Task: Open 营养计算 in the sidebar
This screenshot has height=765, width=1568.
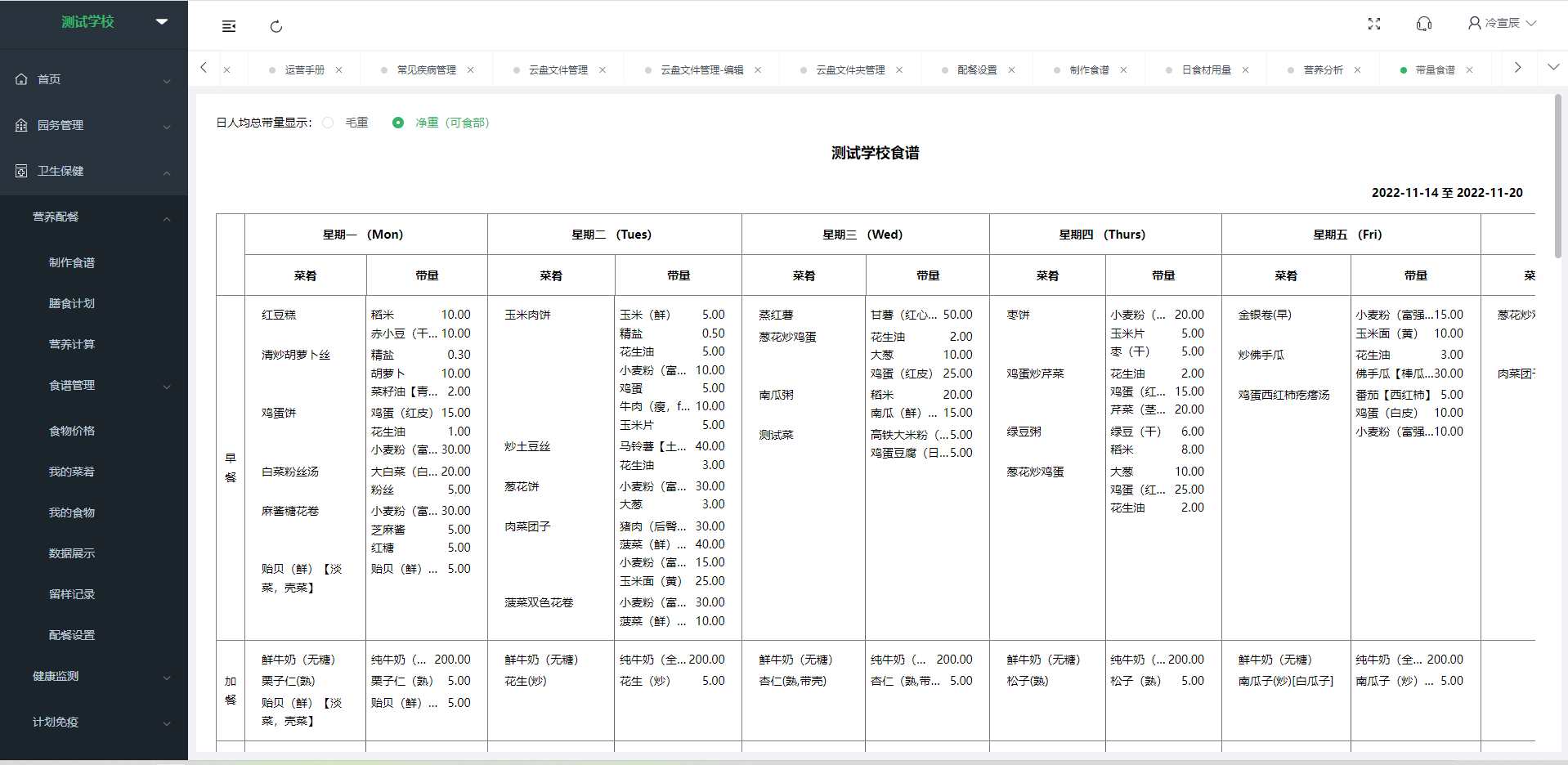Action: 72,344
